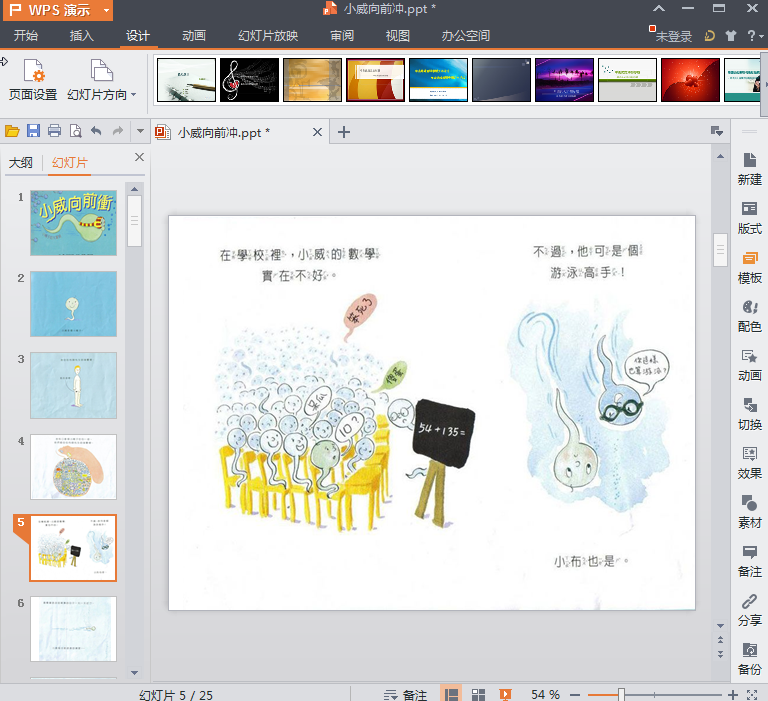
Task: Switch to the 动画 ribbon tab
Action: 194,35
